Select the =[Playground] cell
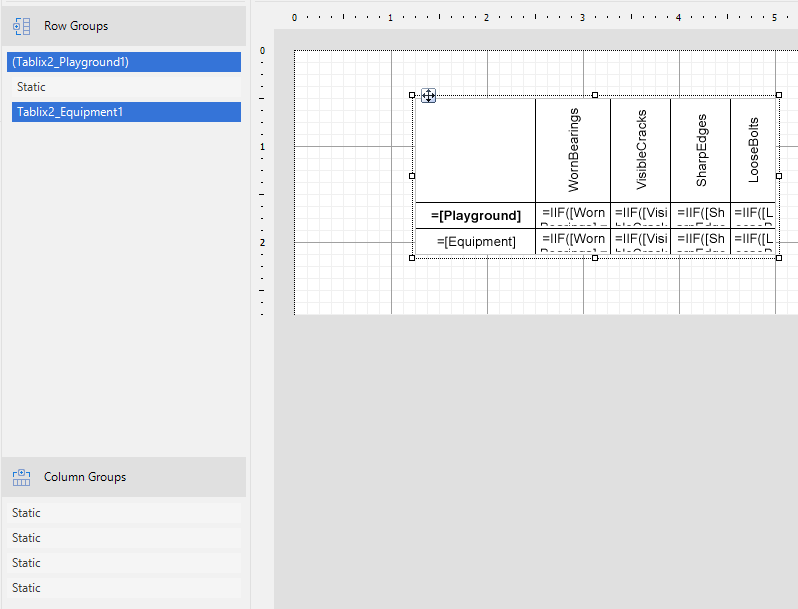The image size is (798, 609). click(475, 216)
